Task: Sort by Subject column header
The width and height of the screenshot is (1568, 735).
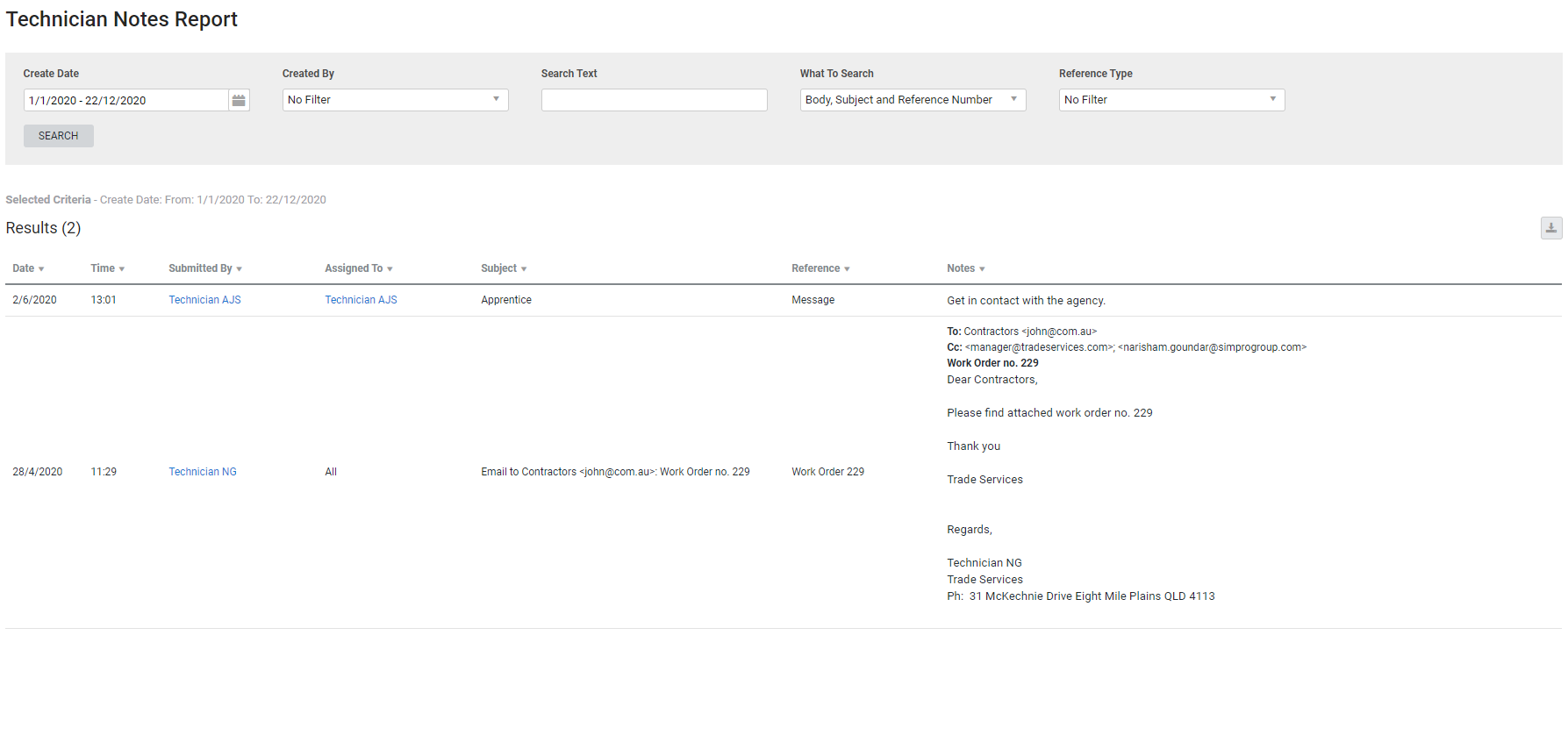Action: tap(504, 268)
